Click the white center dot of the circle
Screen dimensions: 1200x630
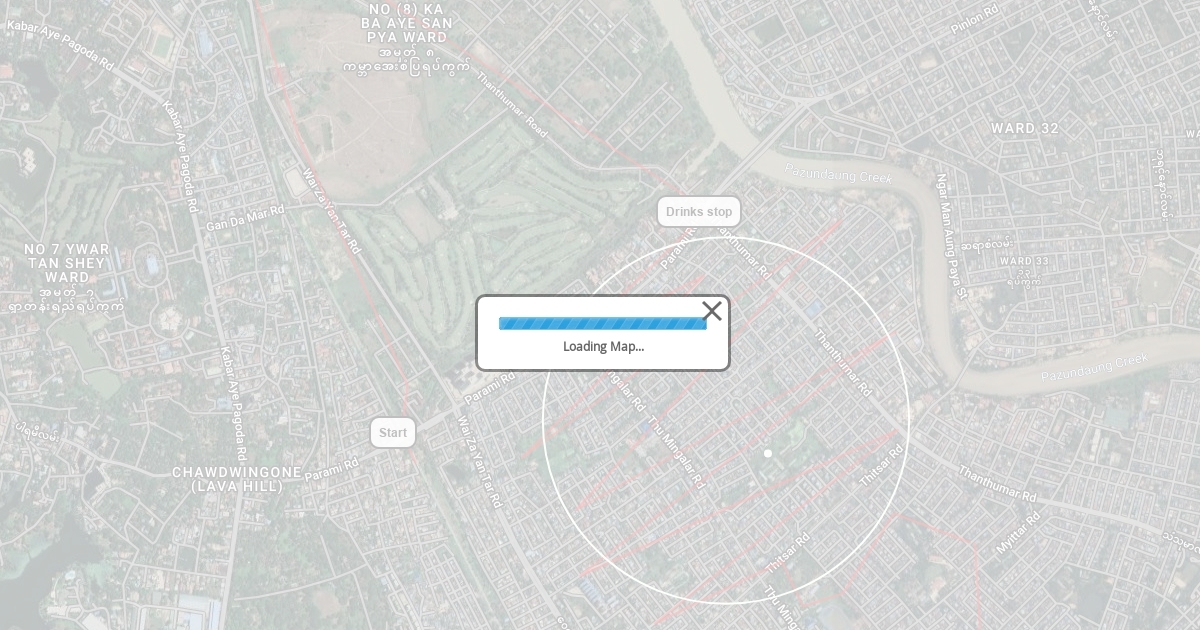(768, 453)
